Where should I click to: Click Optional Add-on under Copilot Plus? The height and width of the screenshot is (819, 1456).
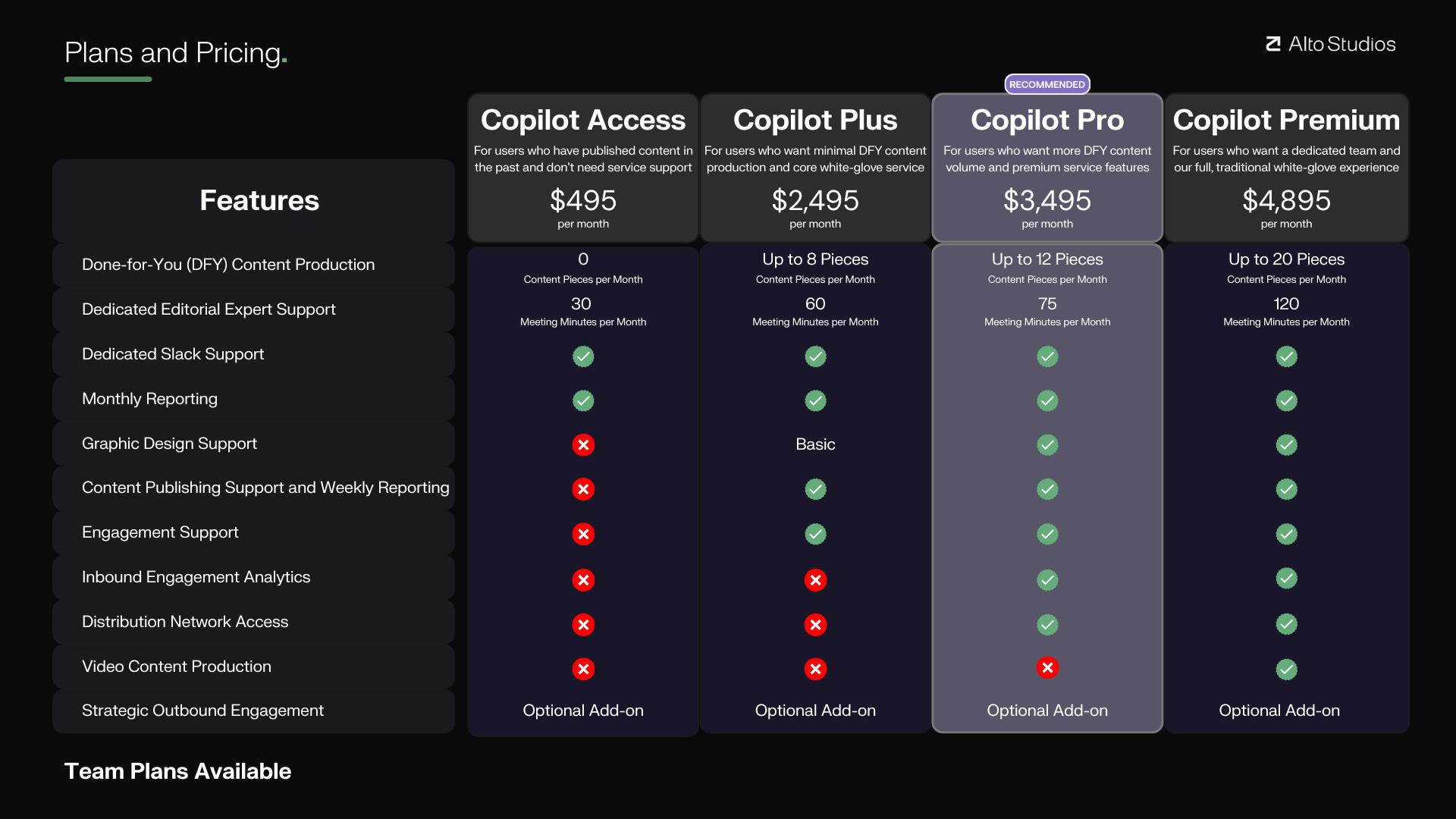click(815, 711)
